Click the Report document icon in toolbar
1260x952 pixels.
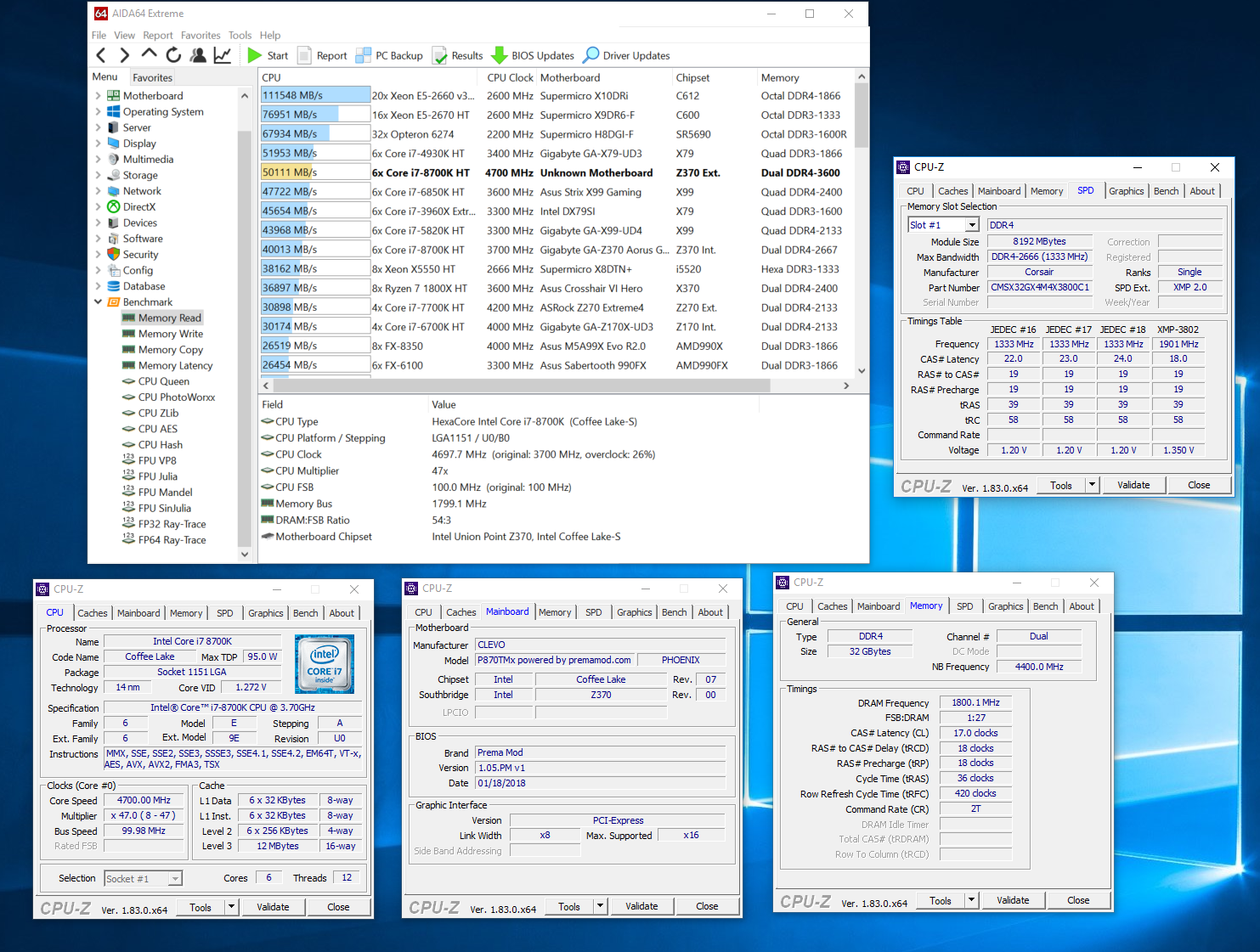(305, 55)
